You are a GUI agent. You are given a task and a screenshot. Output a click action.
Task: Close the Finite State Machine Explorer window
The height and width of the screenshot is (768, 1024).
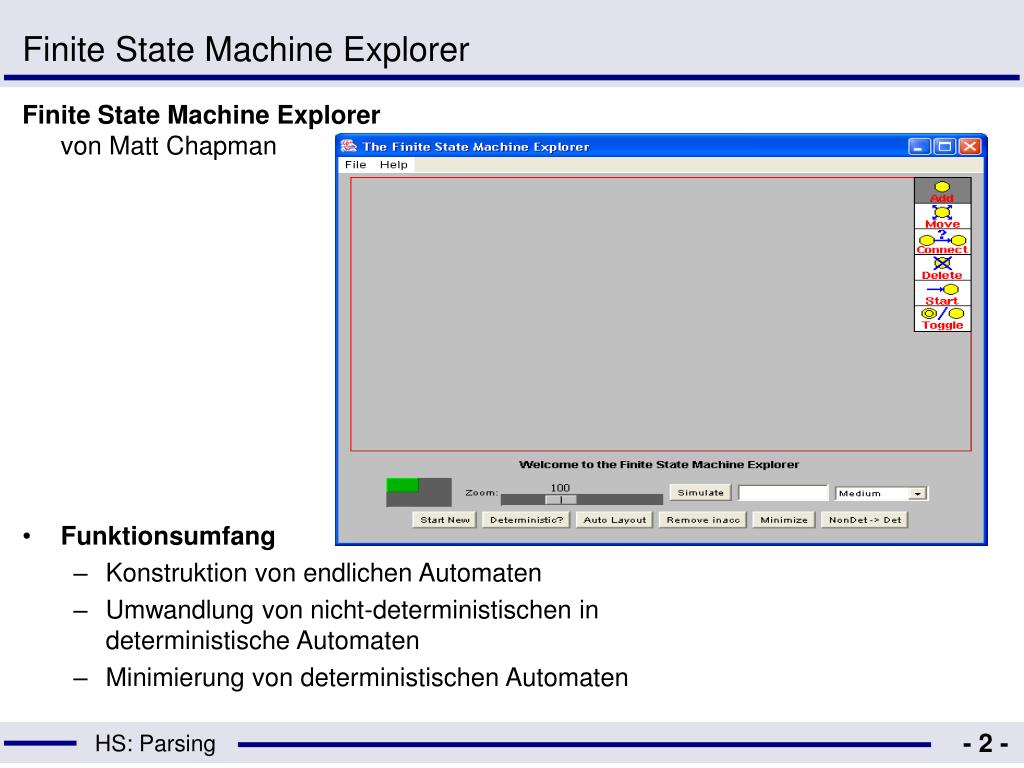coord(970,146)
